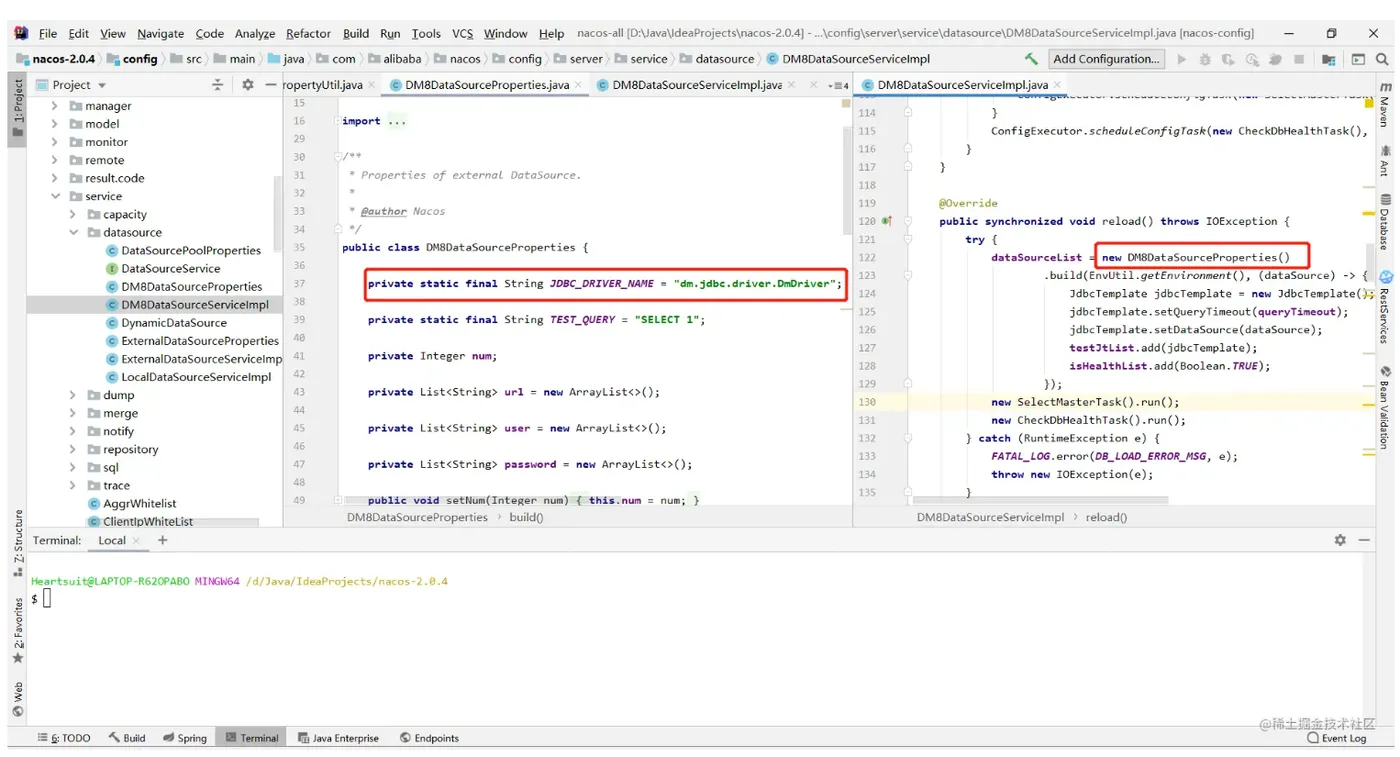Add a new terminal session tab
The width and height of the screenshot is (1400, 757).
click(x=163, y=540)
